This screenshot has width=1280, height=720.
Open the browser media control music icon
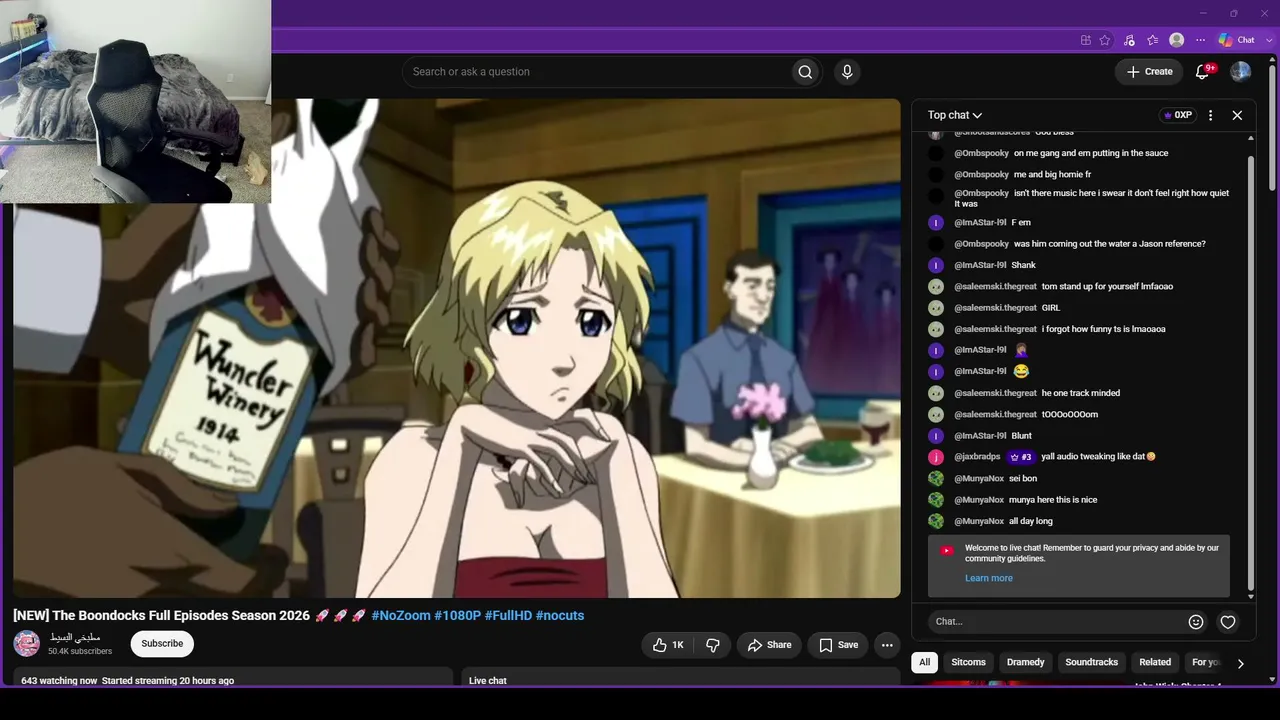tap(1129, 40)
